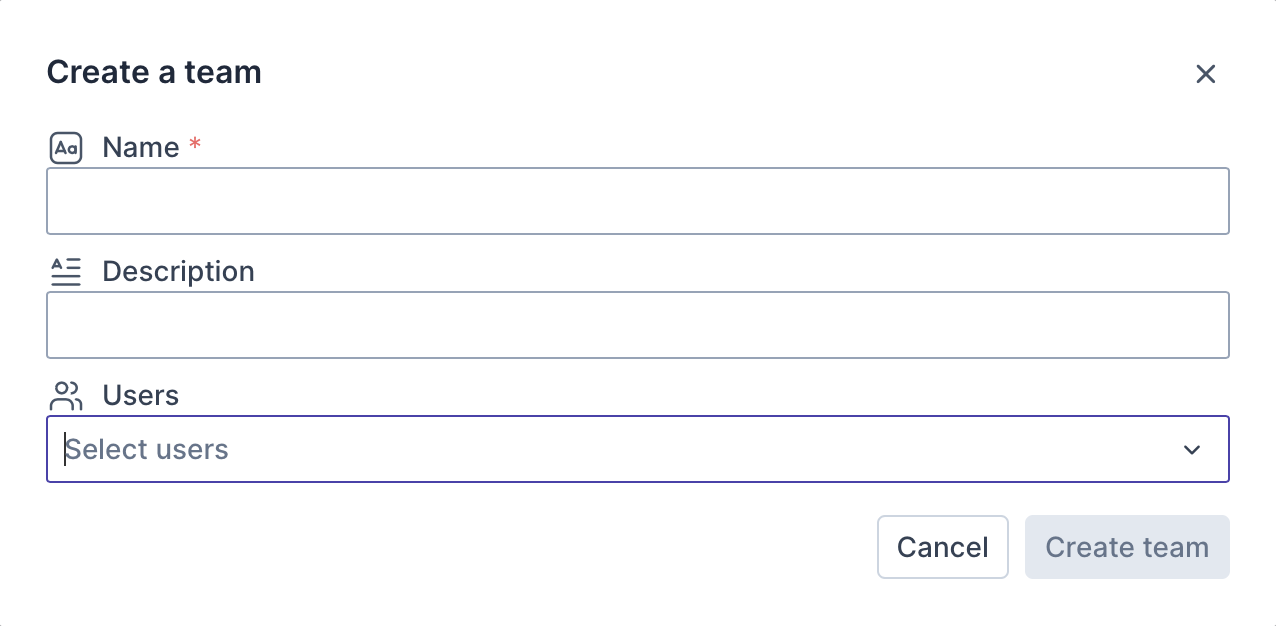Click the Description field label

[178, 272]
